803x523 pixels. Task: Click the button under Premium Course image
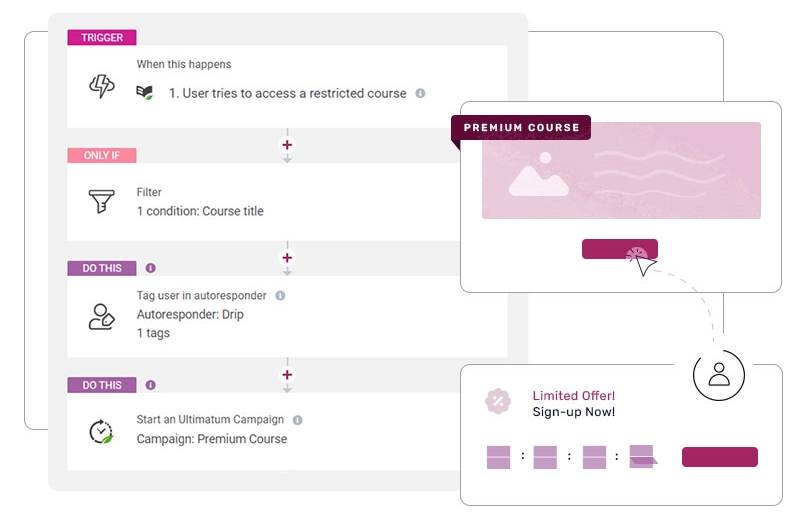[620, 249]
